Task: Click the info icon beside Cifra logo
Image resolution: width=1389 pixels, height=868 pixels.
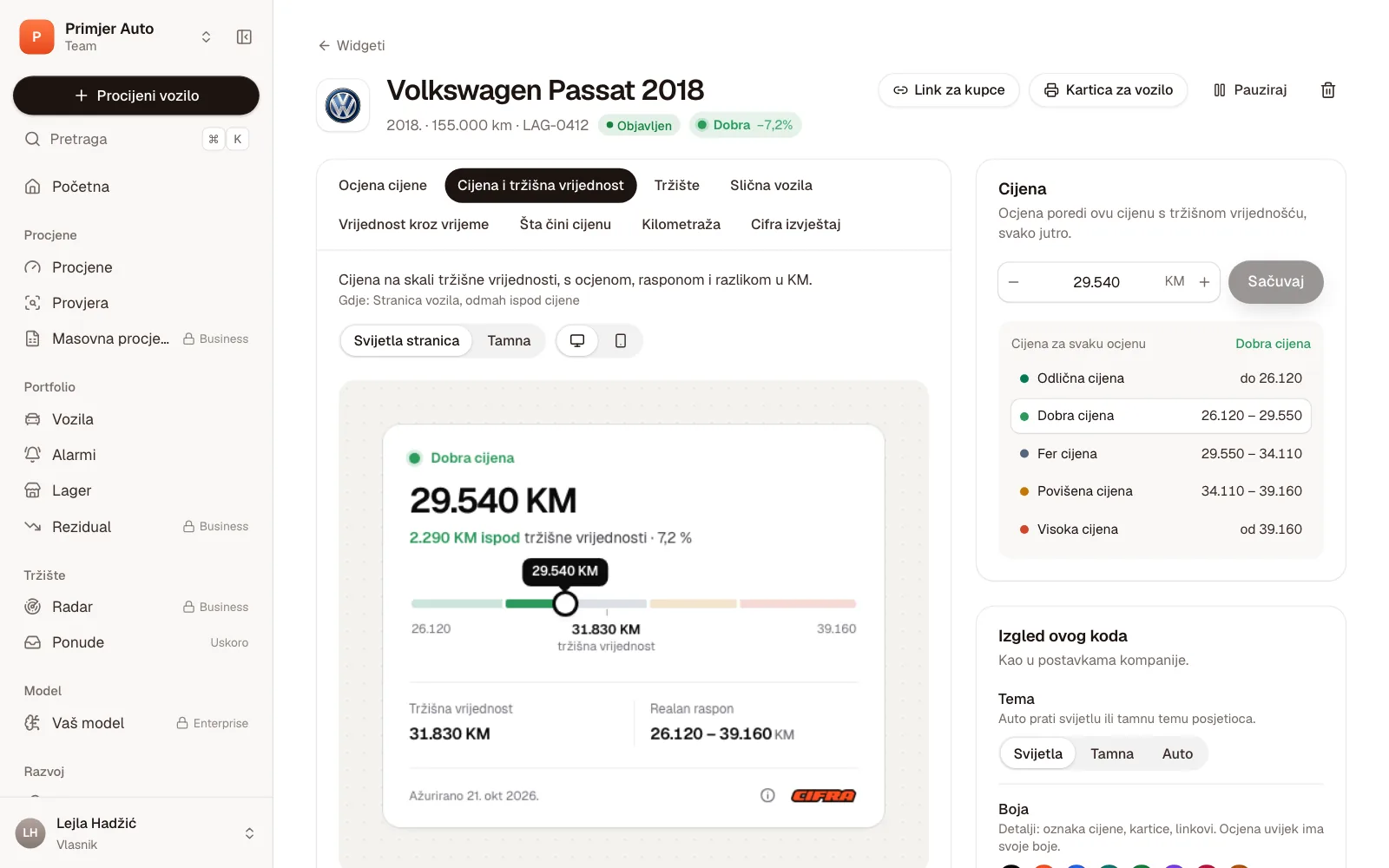Action: coord(767,795)
